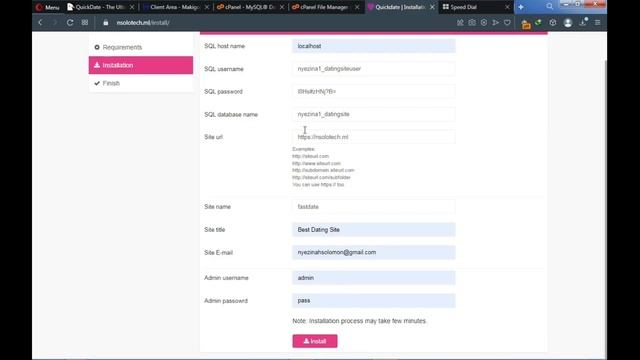
Task: Click the padlock site security icon
Action: click(x=106, y=23)
